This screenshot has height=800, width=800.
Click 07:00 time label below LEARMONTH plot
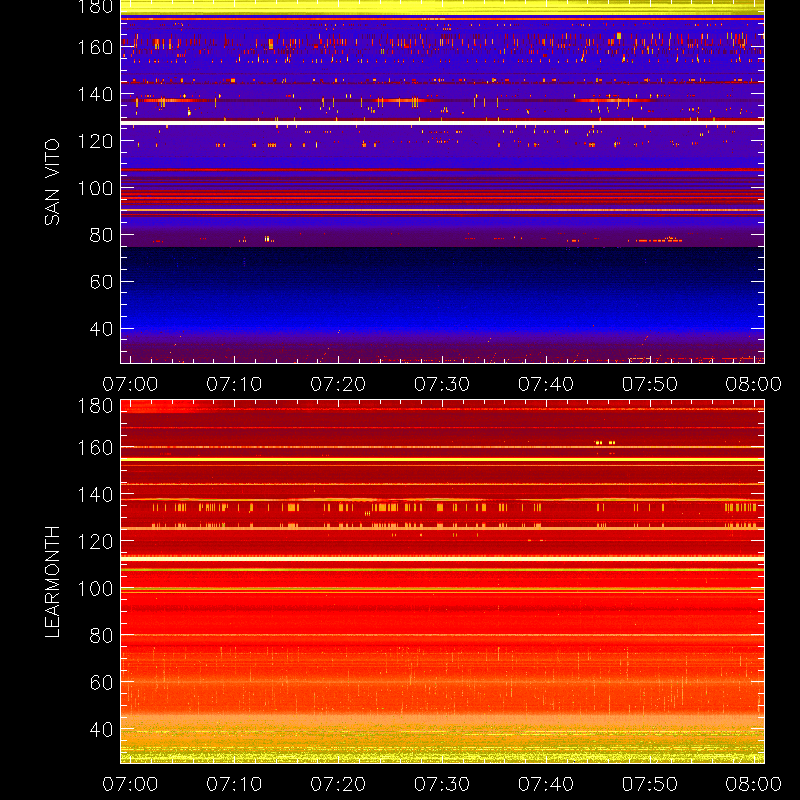(130, 784)
